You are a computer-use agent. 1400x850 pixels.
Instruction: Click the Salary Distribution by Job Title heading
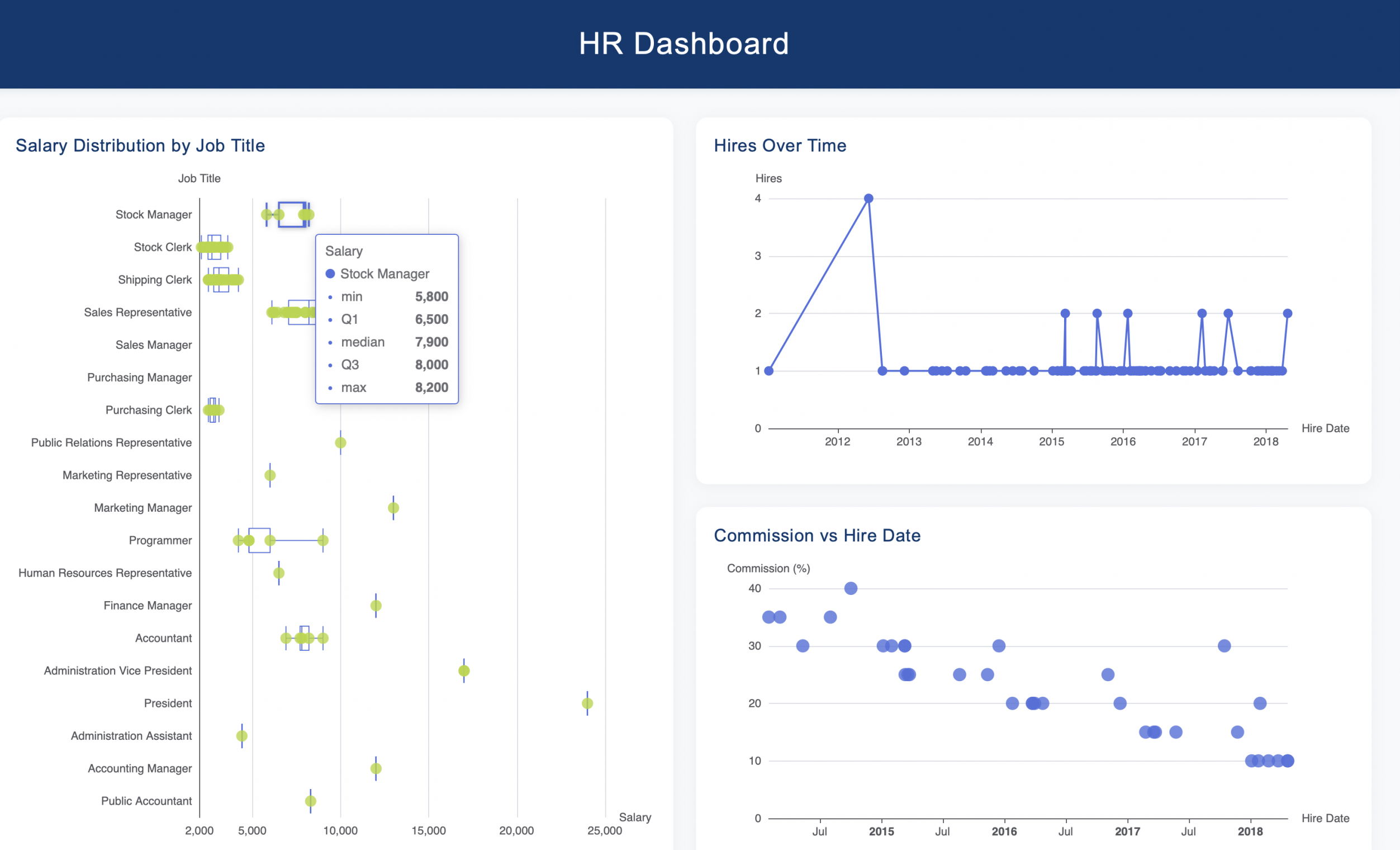coord(140,145)
